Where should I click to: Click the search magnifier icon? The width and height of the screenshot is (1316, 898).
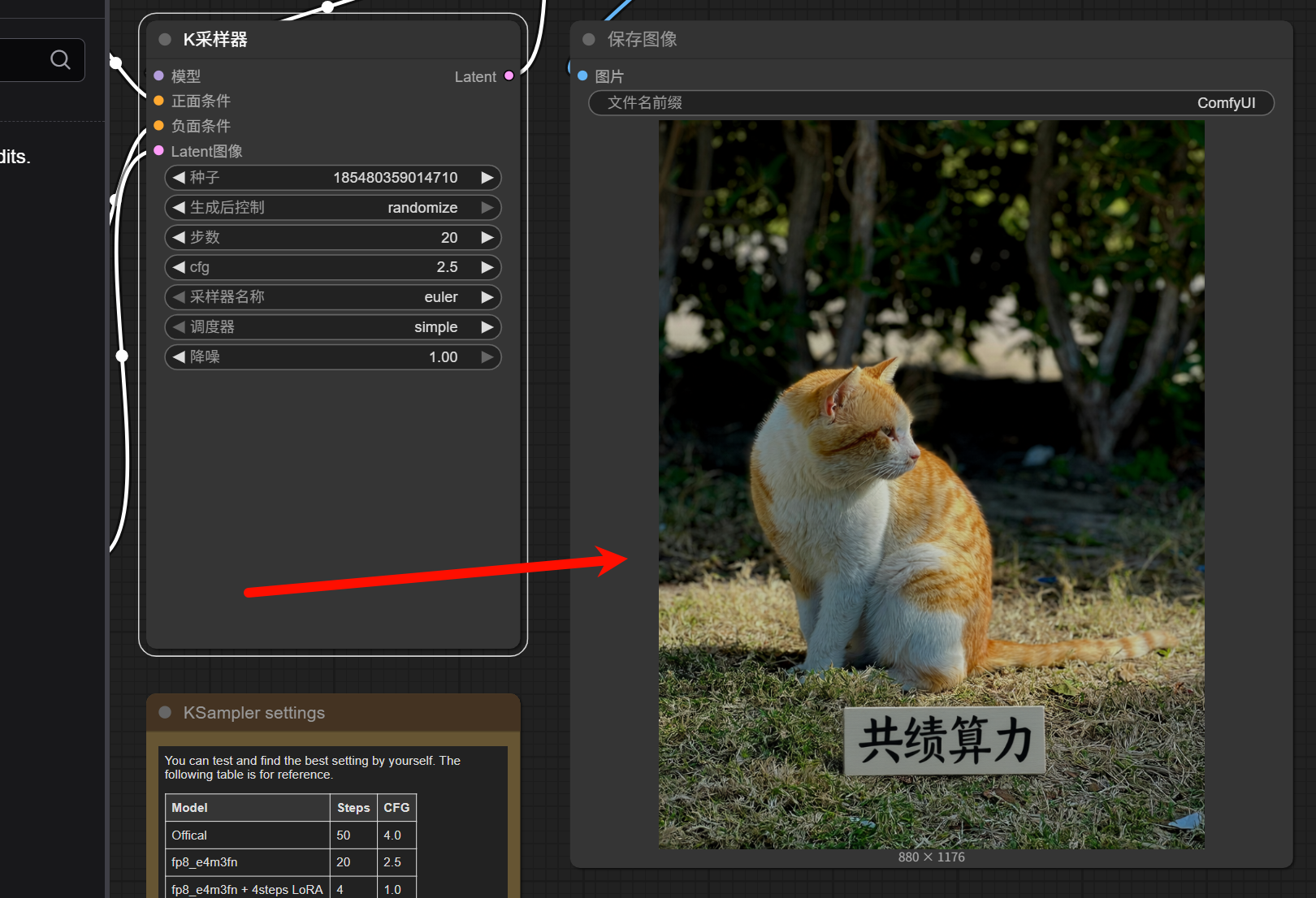point(60,59)
